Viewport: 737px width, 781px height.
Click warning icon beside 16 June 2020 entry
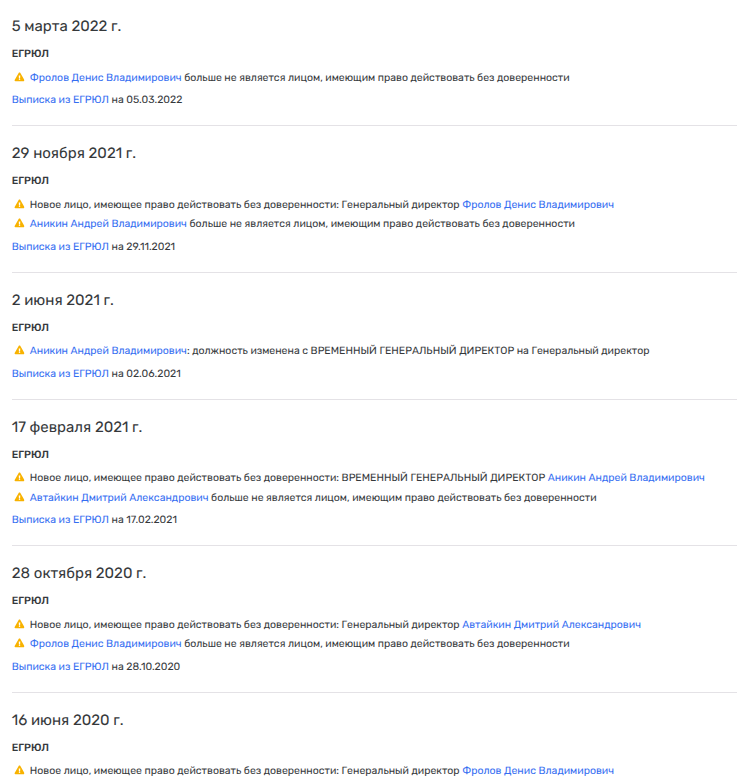tap(19, 771)
